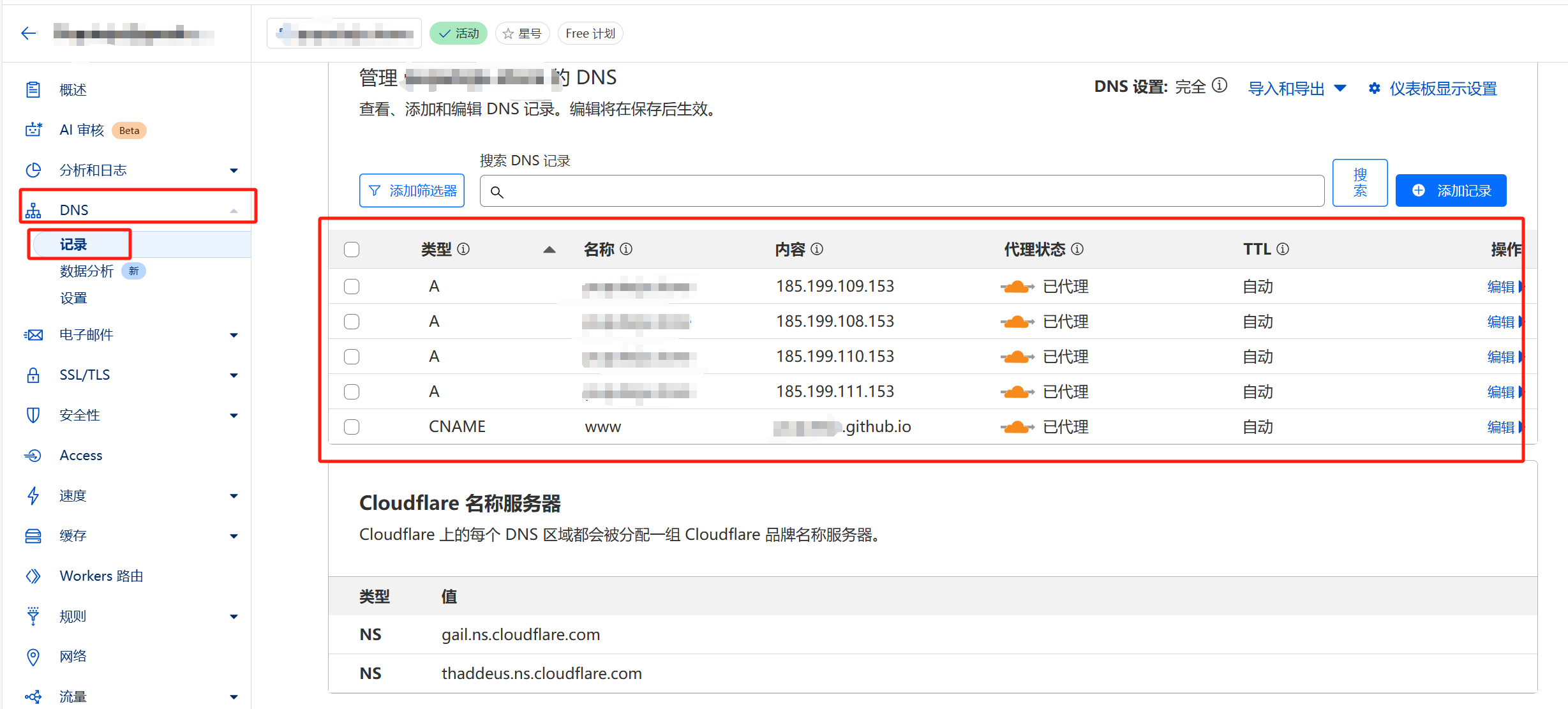
Task: Click the 分析和日志 pie chart icon
Action: pos(33,170)
